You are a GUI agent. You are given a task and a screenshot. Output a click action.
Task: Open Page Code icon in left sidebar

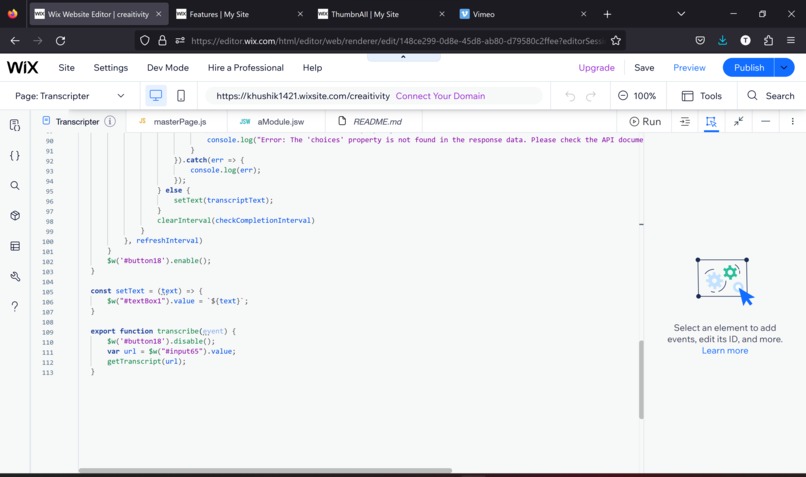15,125
